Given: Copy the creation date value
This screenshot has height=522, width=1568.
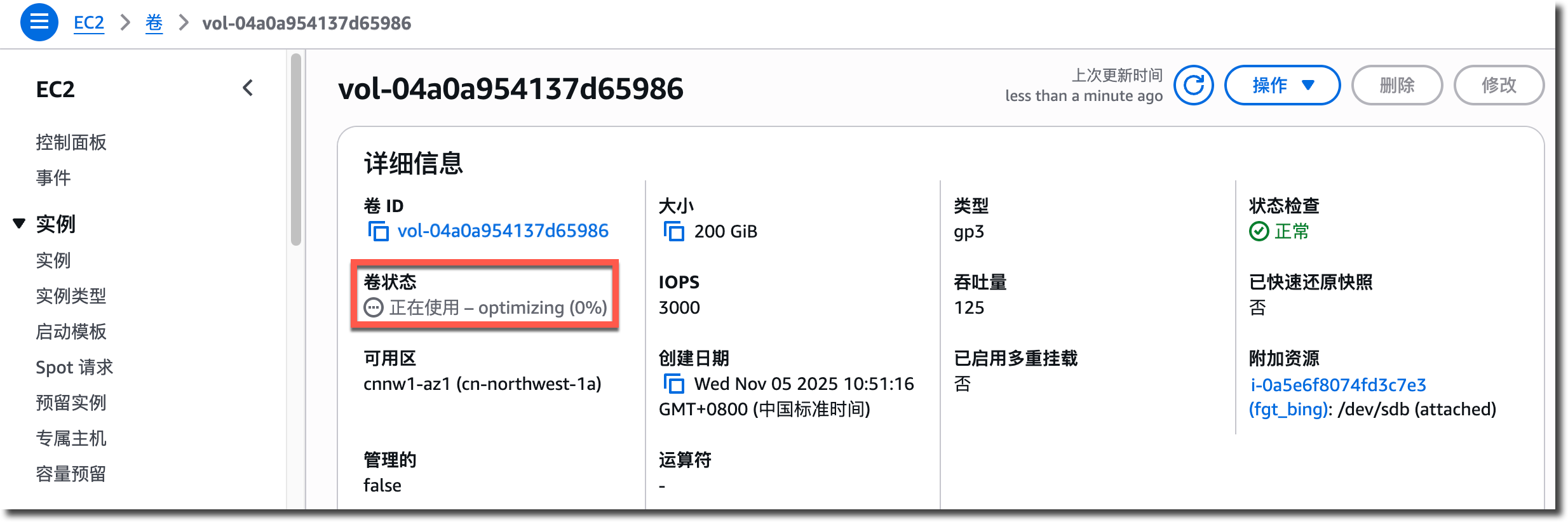Looking at the screenshot, I should click(673, 384).
